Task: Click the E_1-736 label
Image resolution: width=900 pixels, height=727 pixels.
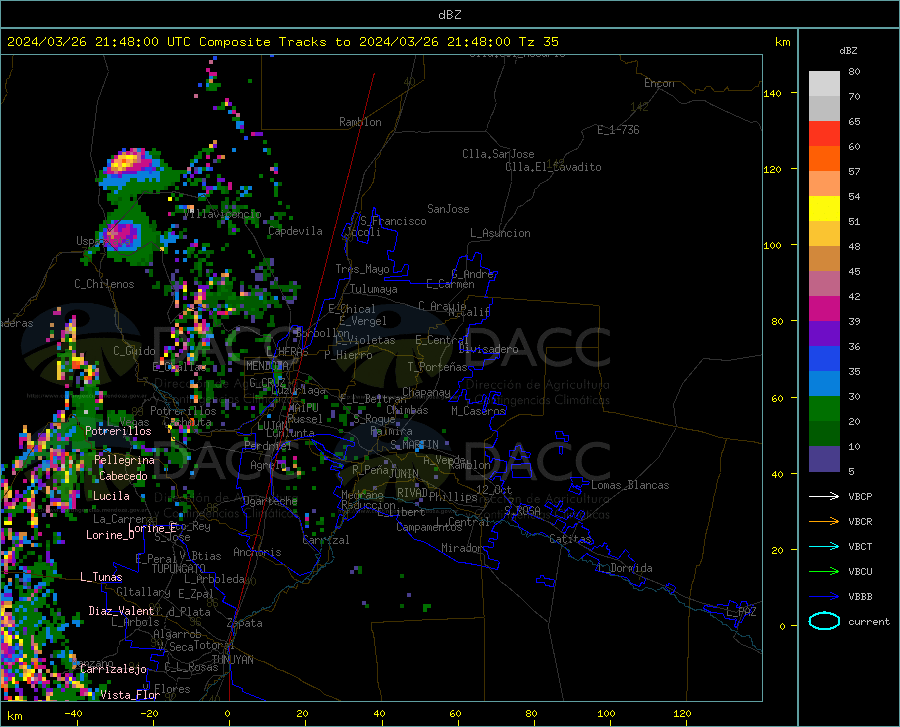Action: (618, 130)
